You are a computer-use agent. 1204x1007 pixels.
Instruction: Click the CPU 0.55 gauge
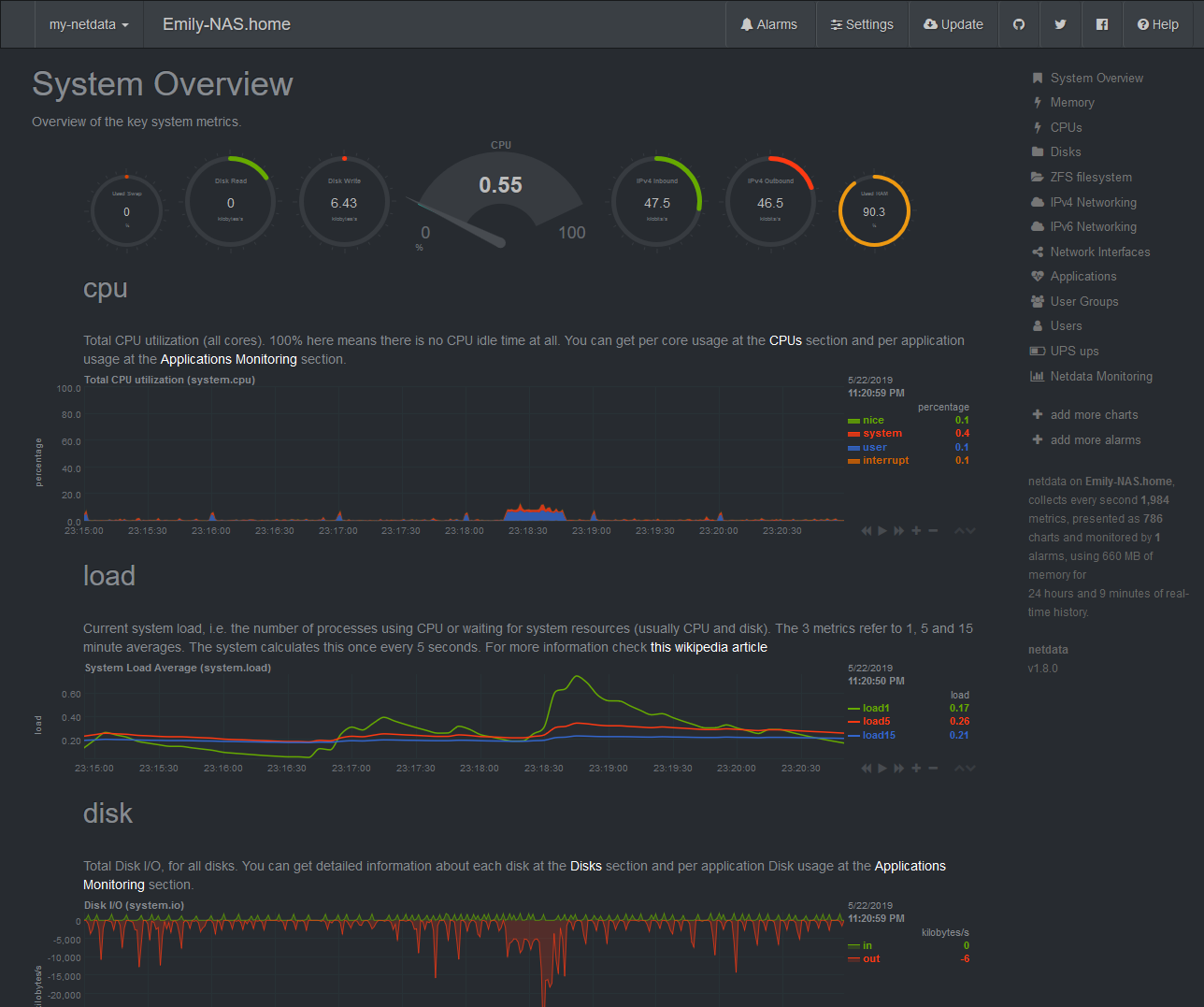(x=501, y=198)
